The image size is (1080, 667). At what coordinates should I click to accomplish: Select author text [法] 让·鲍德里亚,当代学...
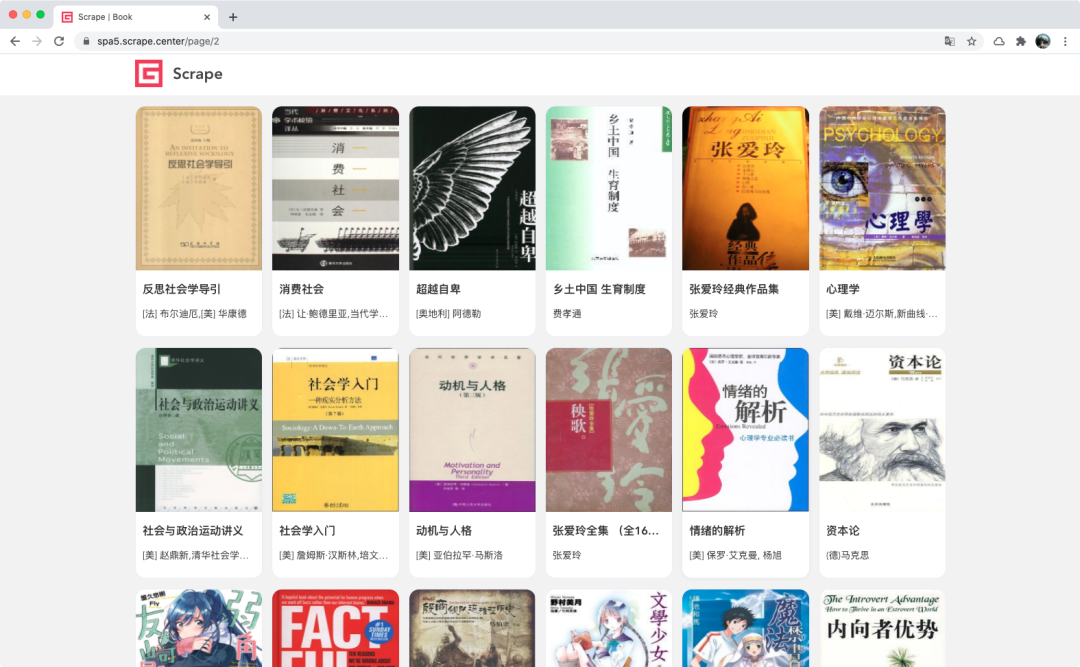333,314
